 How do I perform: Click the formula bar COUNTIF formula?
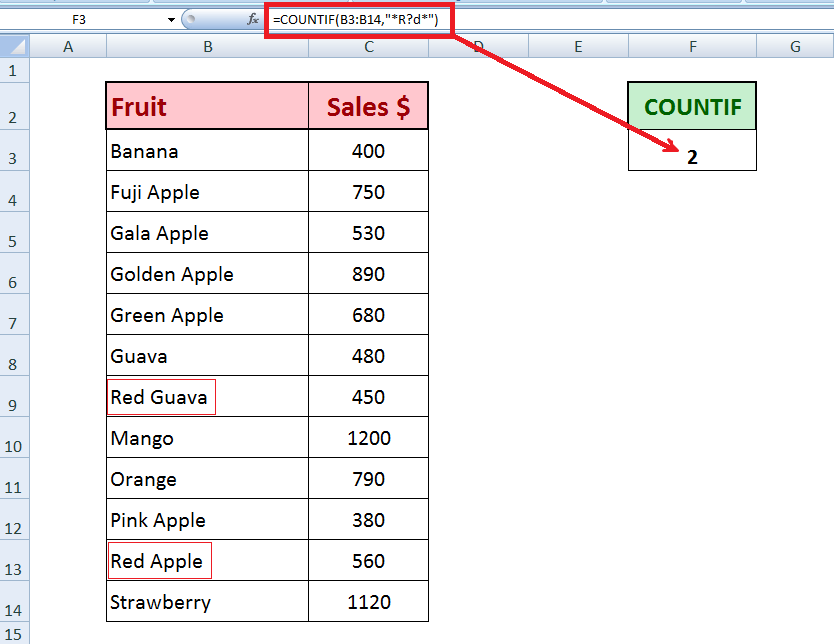(x=360, y=19)
